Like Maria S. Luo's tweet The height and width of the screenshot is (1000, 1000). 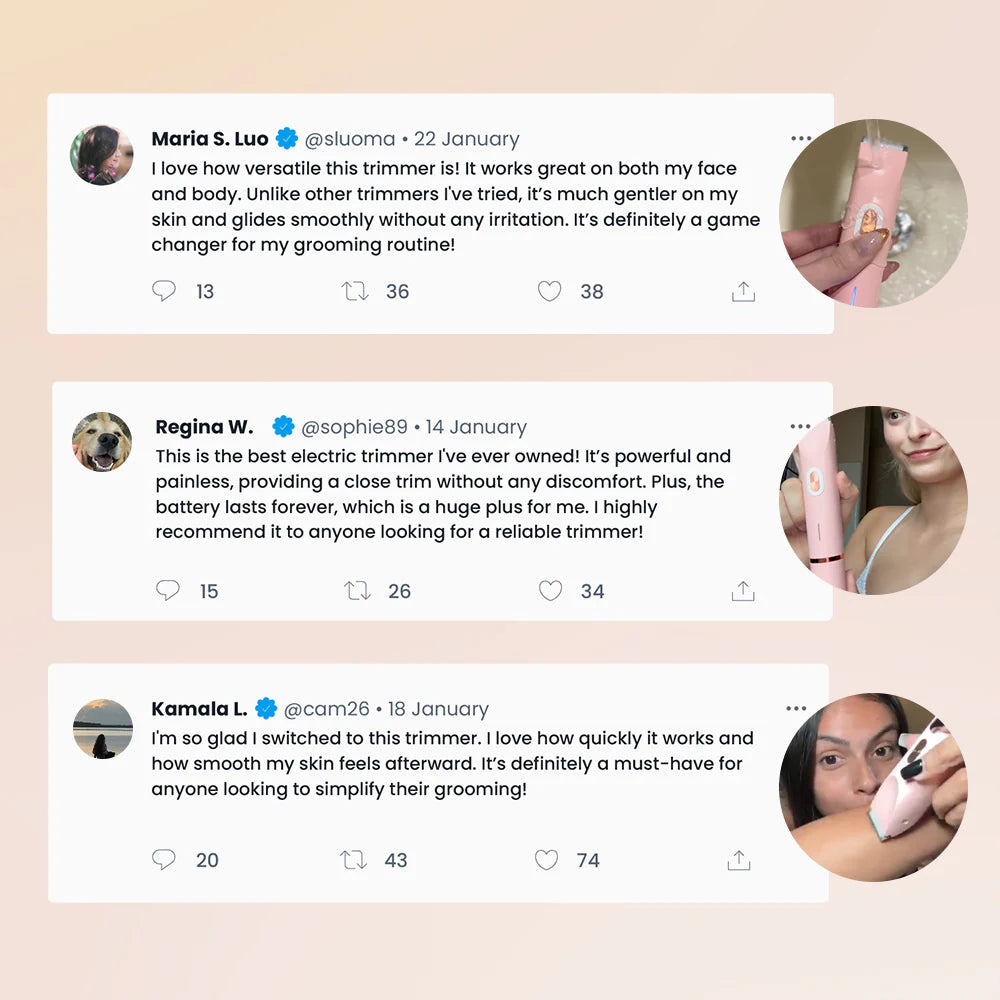click(x=549, y=291)
